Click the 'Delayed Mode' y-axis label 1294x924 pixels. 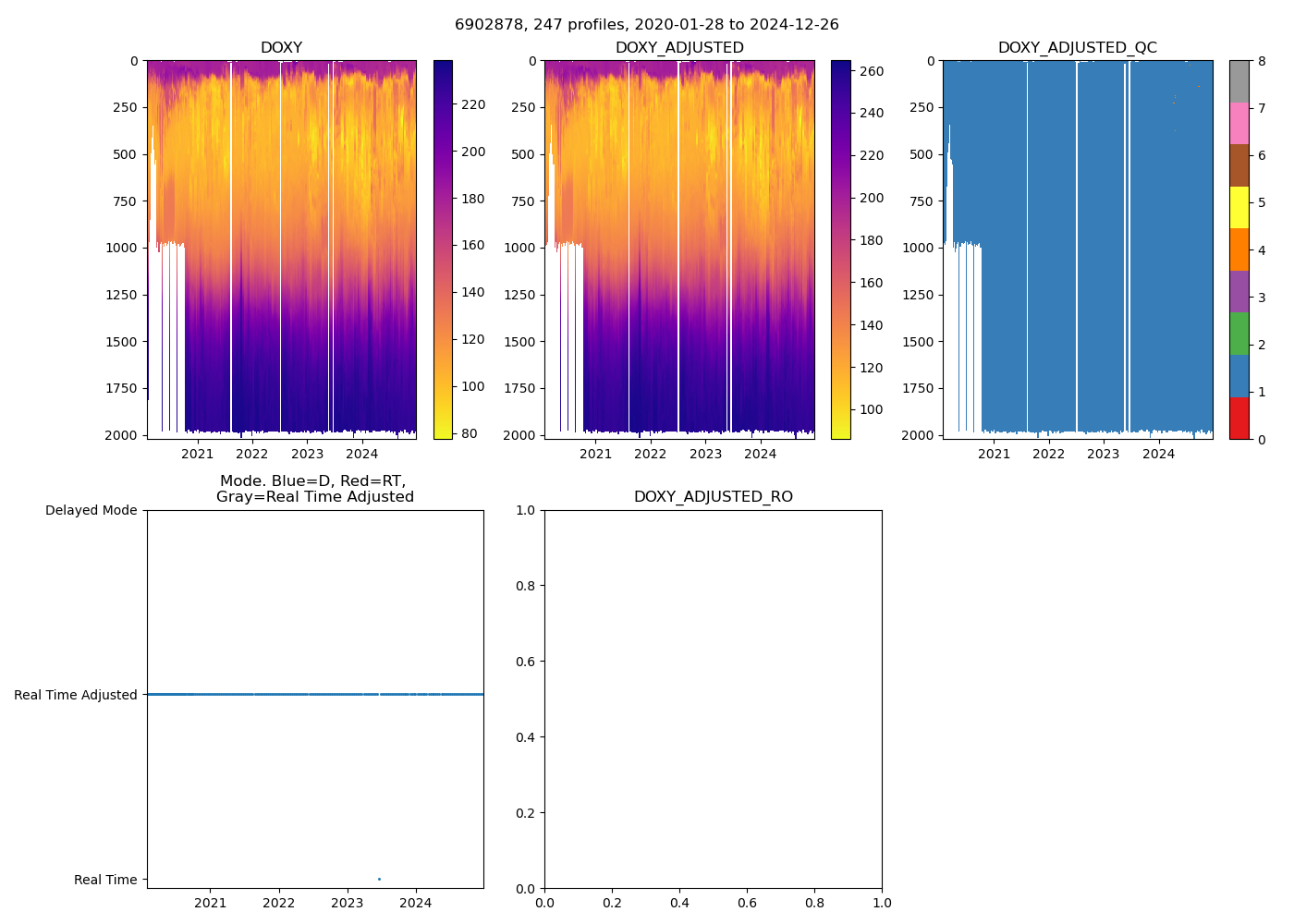point(91,510)
